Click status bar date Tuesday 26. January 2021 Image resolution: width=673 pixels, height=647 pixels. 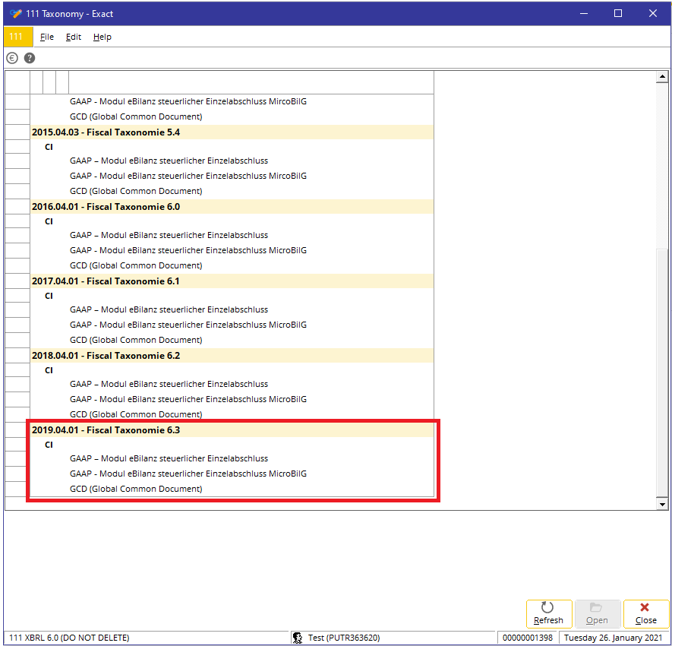pyautogui.click(x=613, y=638)
